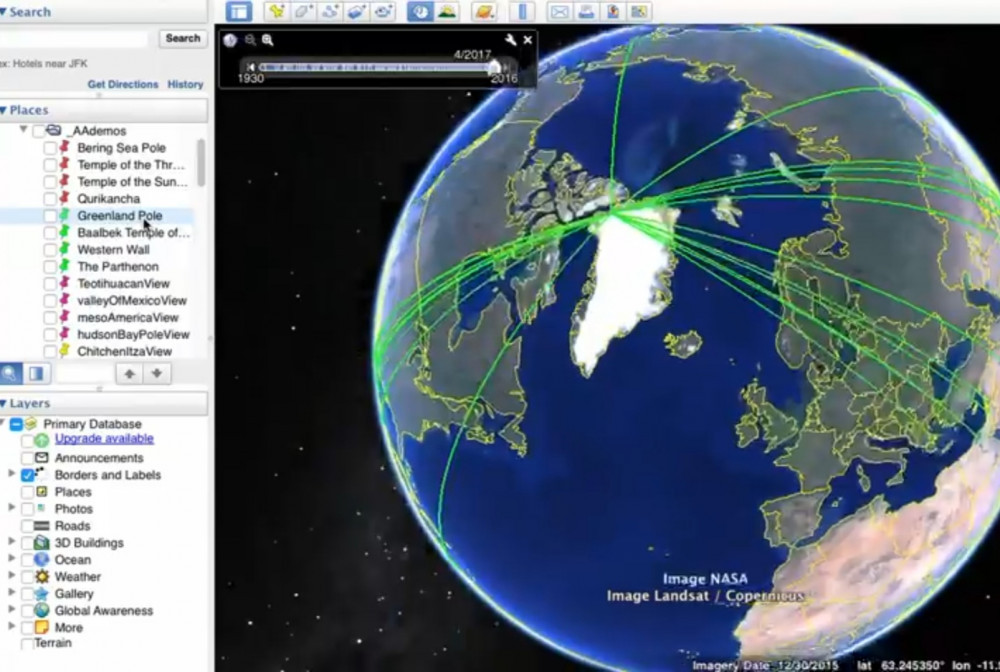Click the Places list scrollbar
The width and height of the screenshot is (1000, 672).
click(x=201, y=163)
